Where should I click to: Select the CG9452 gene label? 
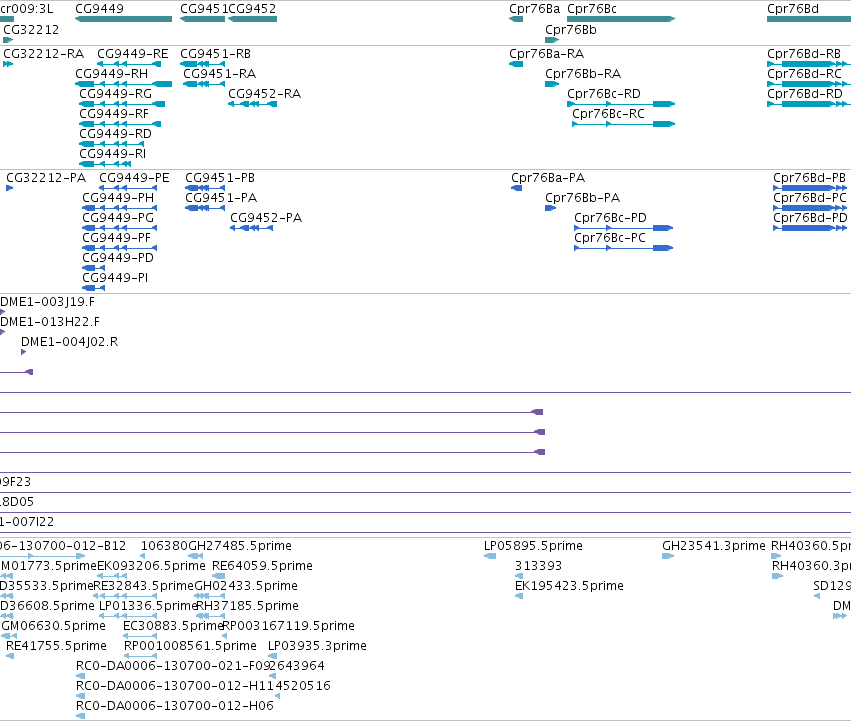252,9
